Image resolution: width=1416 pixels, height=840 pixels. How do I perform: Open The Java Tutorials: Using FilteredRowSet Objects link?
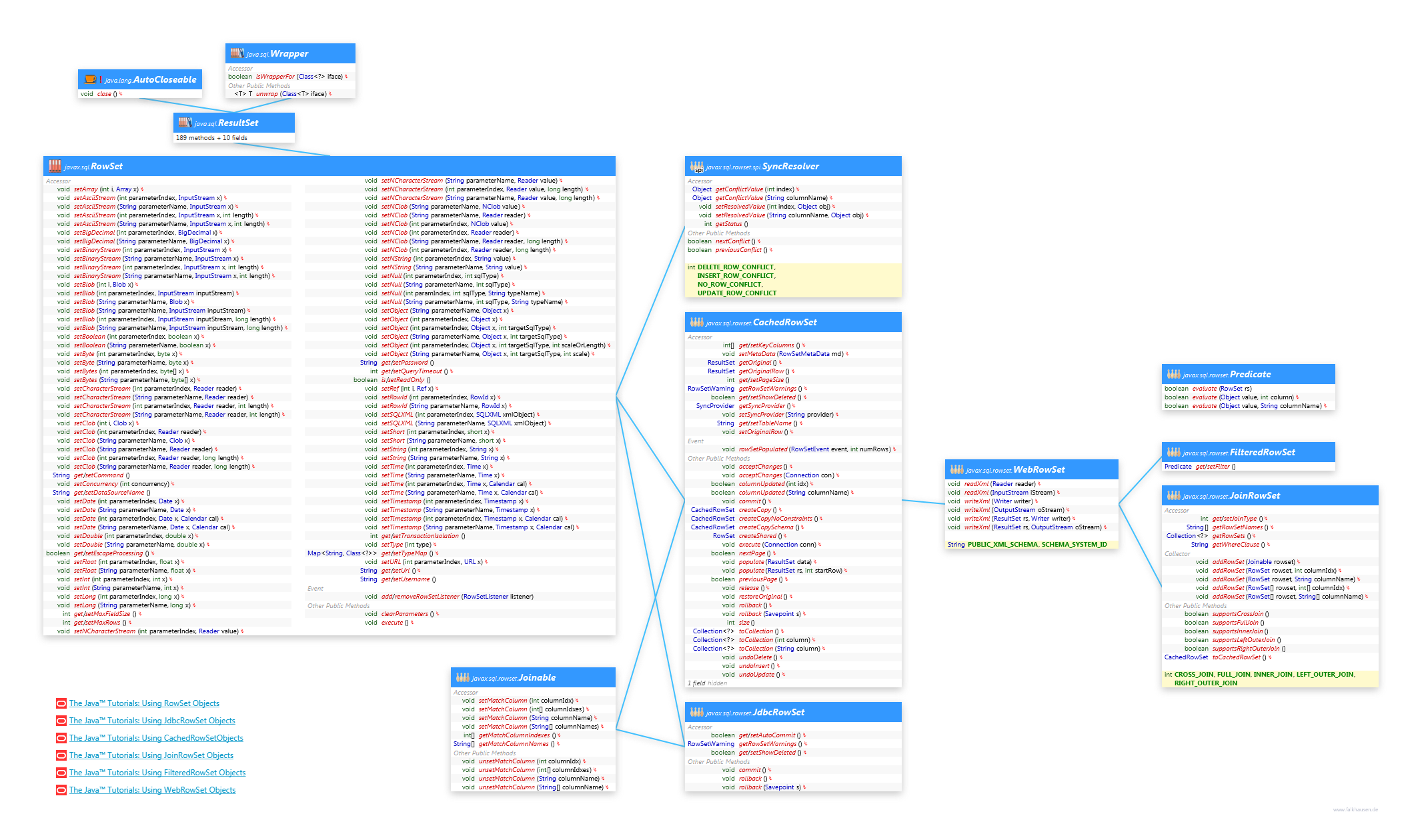coord(157,773)
